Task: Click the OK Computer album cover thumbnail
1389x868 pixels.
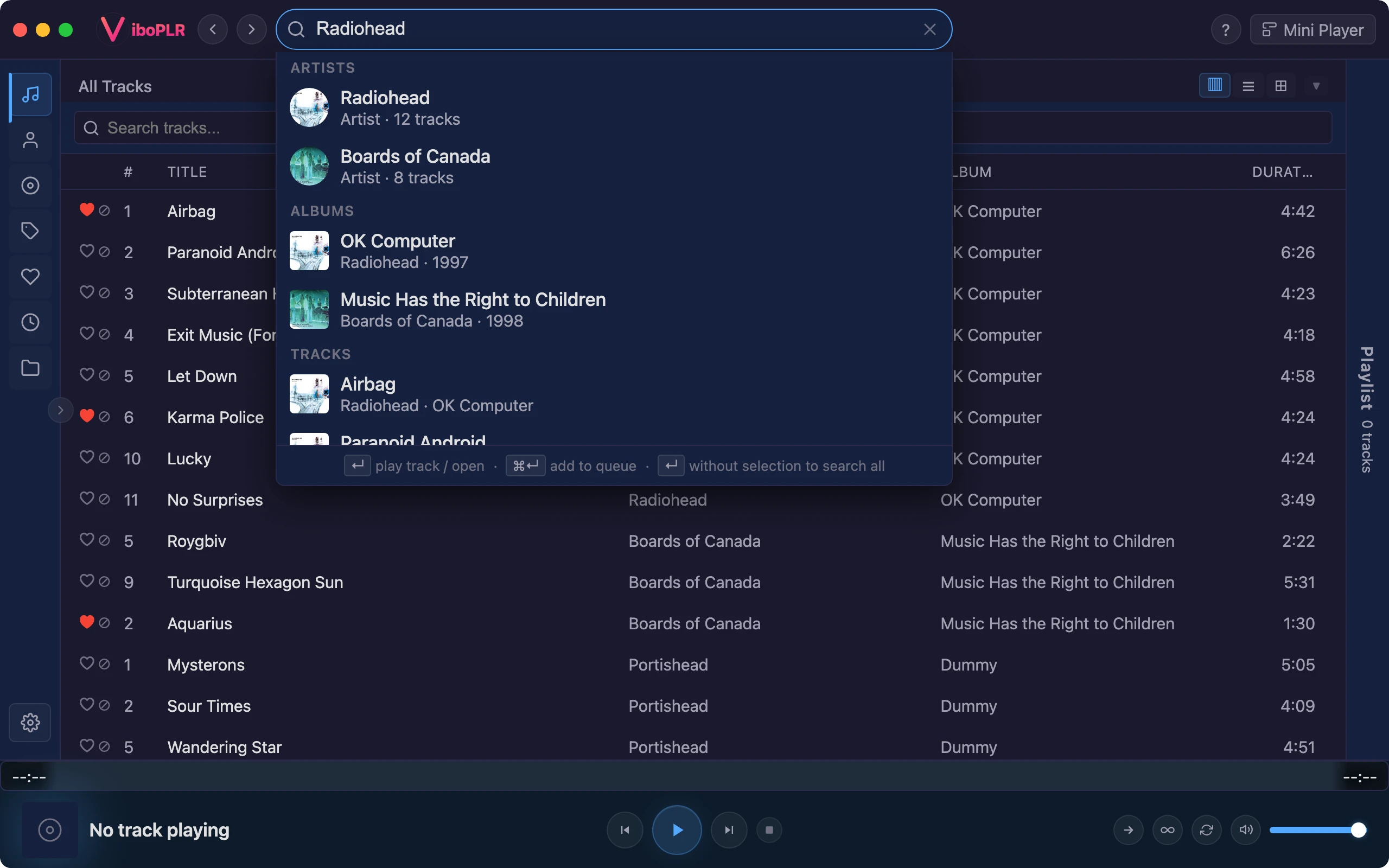Action: [309, 251]
